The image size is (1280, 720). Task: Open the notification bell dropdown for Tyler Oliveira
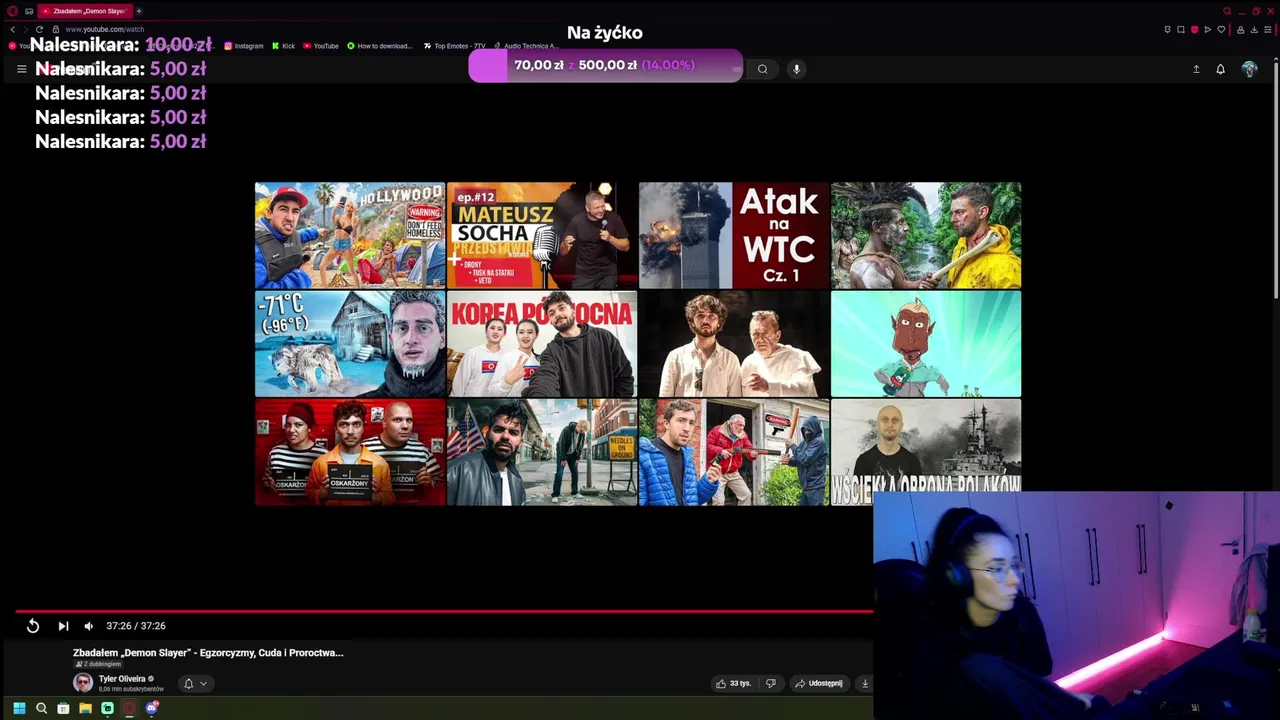pyautogui.click(x=194, y=684)
